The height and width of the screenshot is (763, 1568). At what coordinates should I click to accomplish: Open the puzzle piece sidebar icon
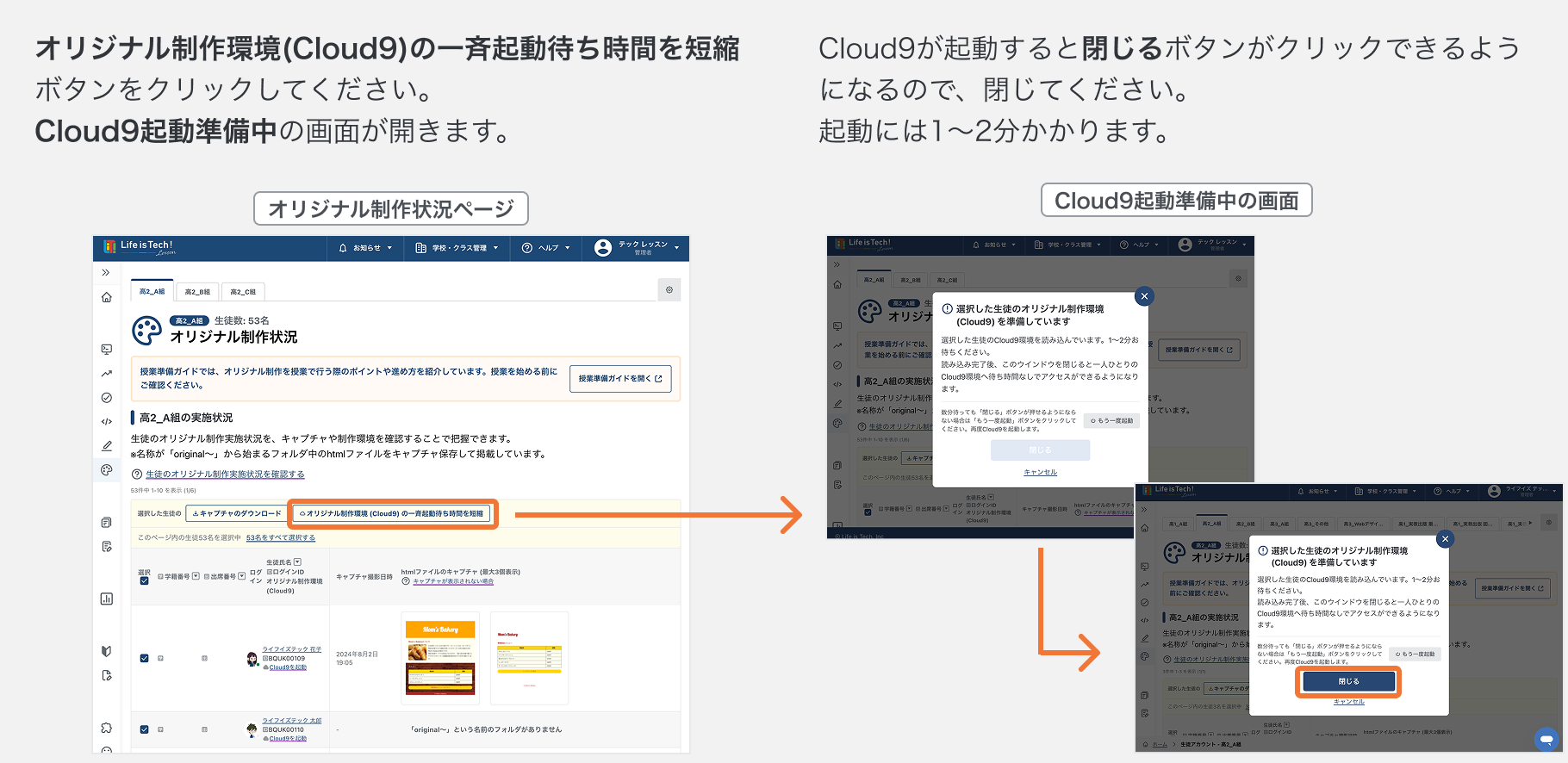107,728
